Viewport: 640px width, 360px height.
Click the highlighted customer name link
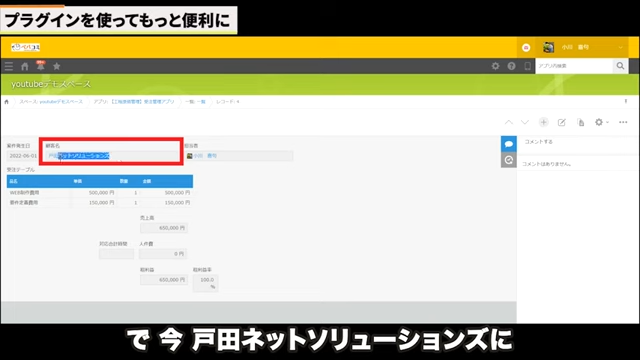coord(79,156)
